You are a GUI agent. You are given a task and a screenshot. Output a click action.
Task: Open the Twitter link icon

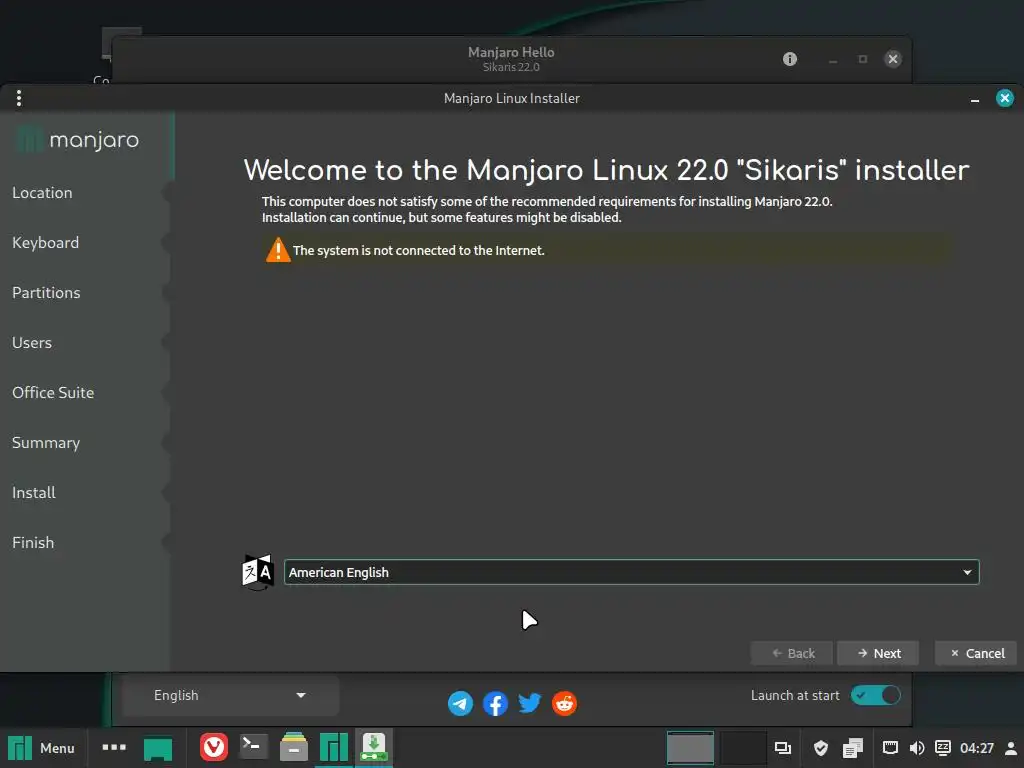530,703
